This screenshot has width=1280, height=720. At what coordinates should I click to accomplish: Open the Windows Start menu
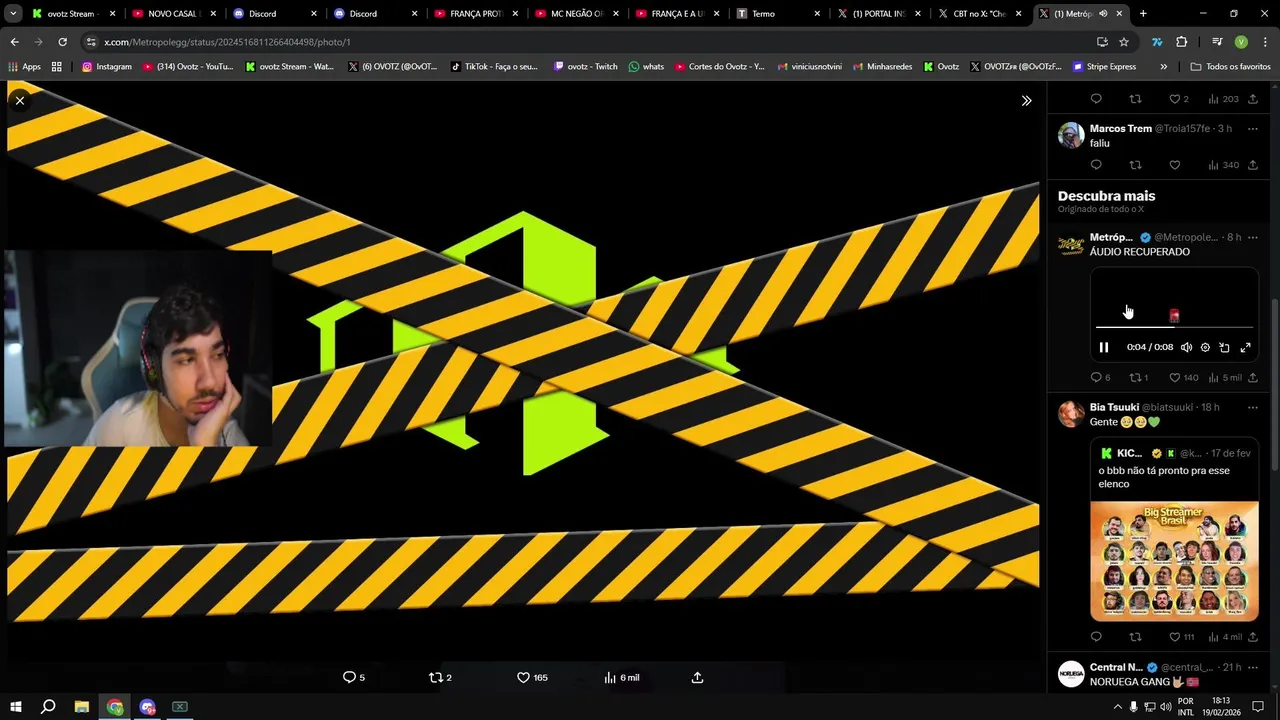point(16,707)
